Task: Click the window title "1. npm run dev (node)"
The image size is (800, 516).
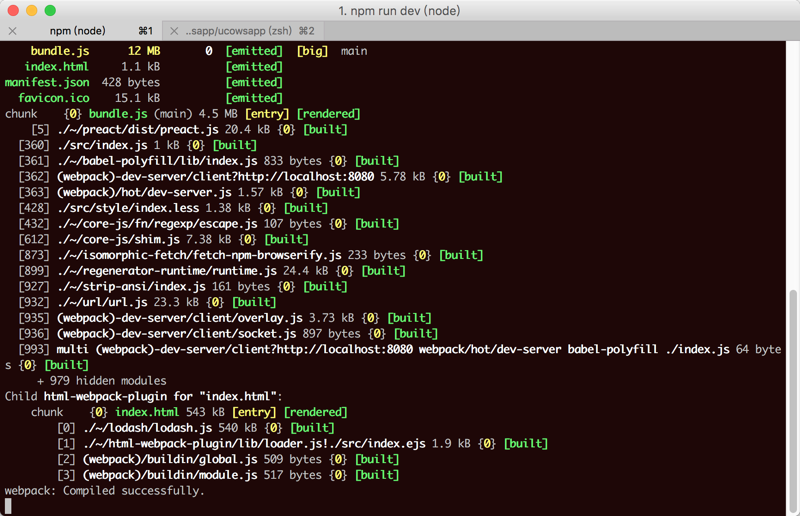Action: 400,10
